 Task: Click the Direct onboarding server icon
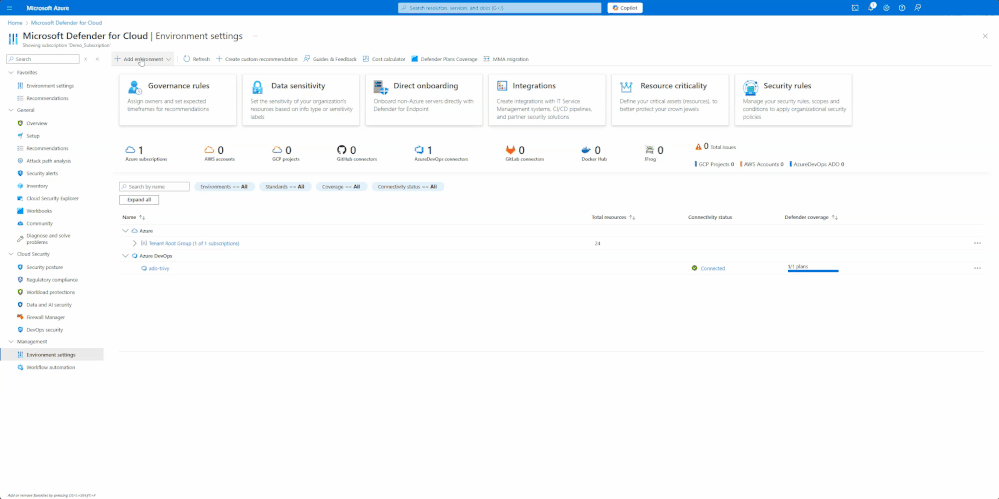(381, 87)
